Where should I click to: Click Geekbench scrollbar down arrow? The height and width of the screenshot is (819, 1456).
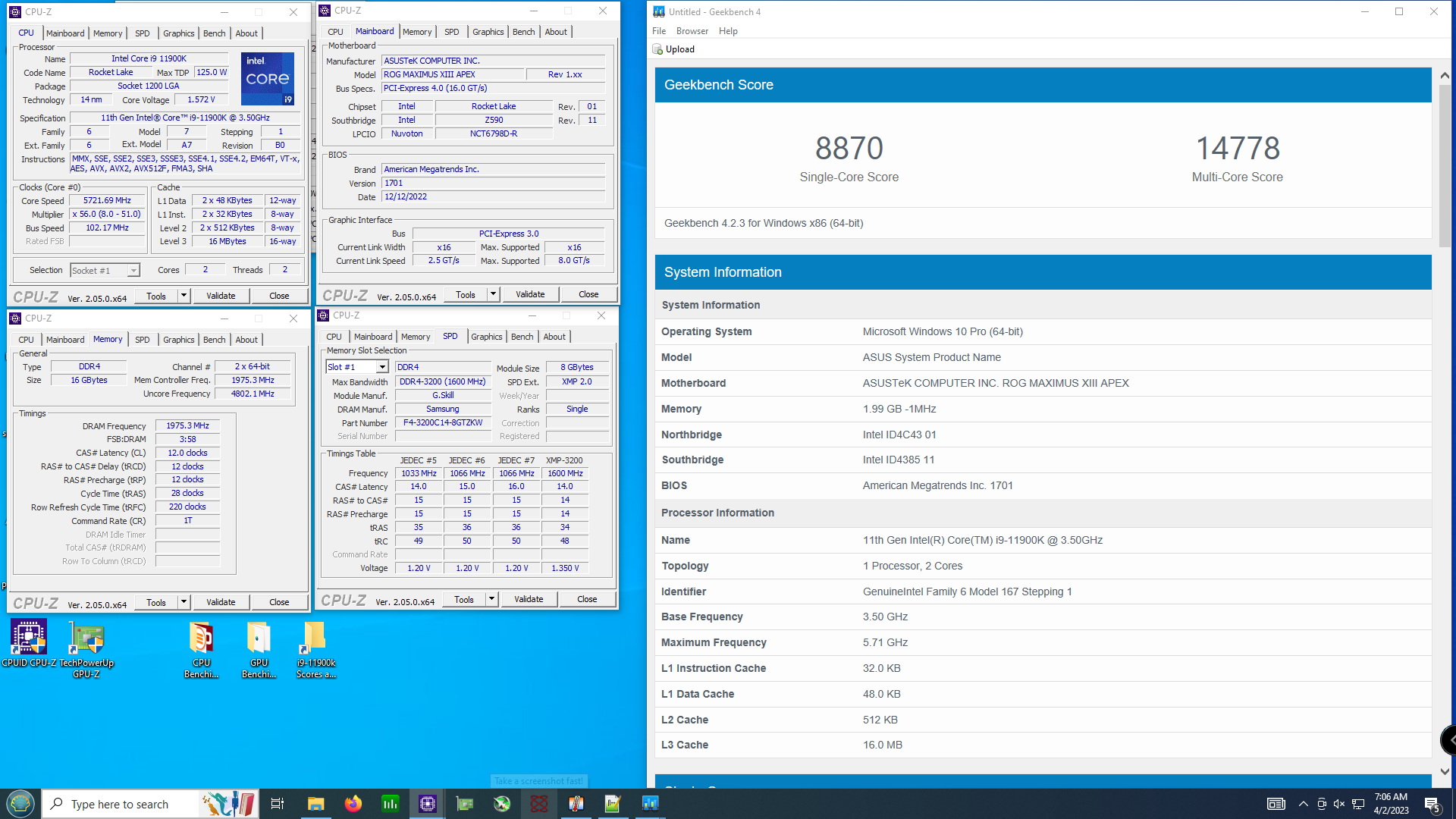pos(1444,772)
